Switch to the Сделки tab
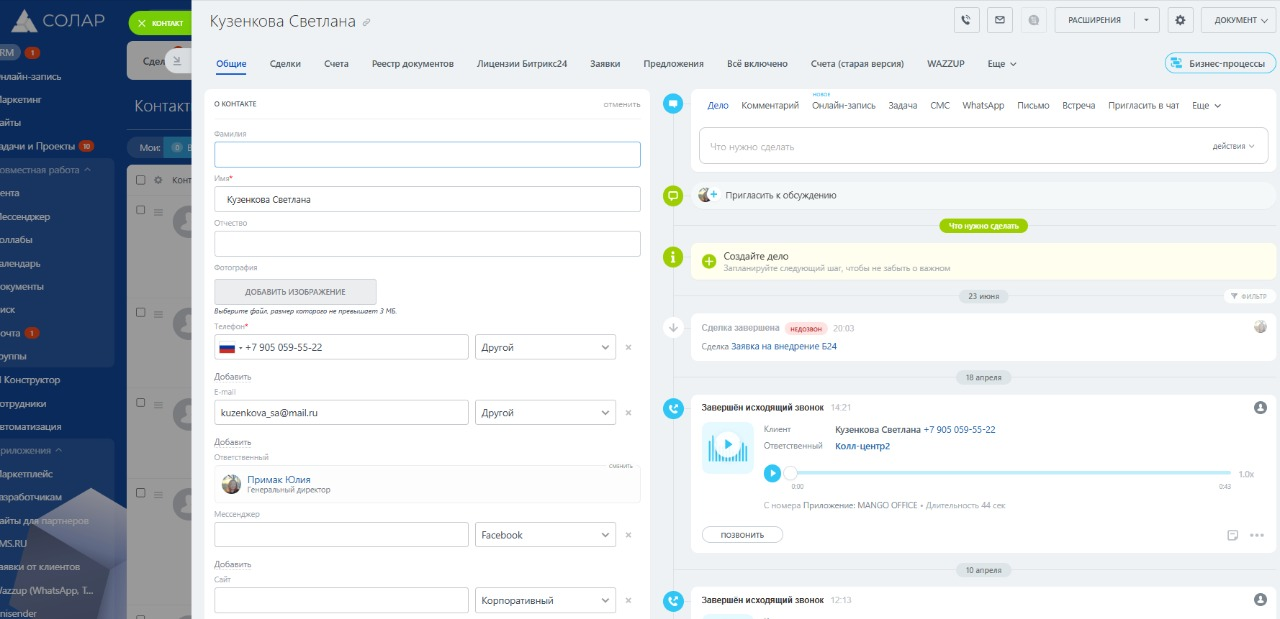The image size is (1280, 619). click(285, 63)
